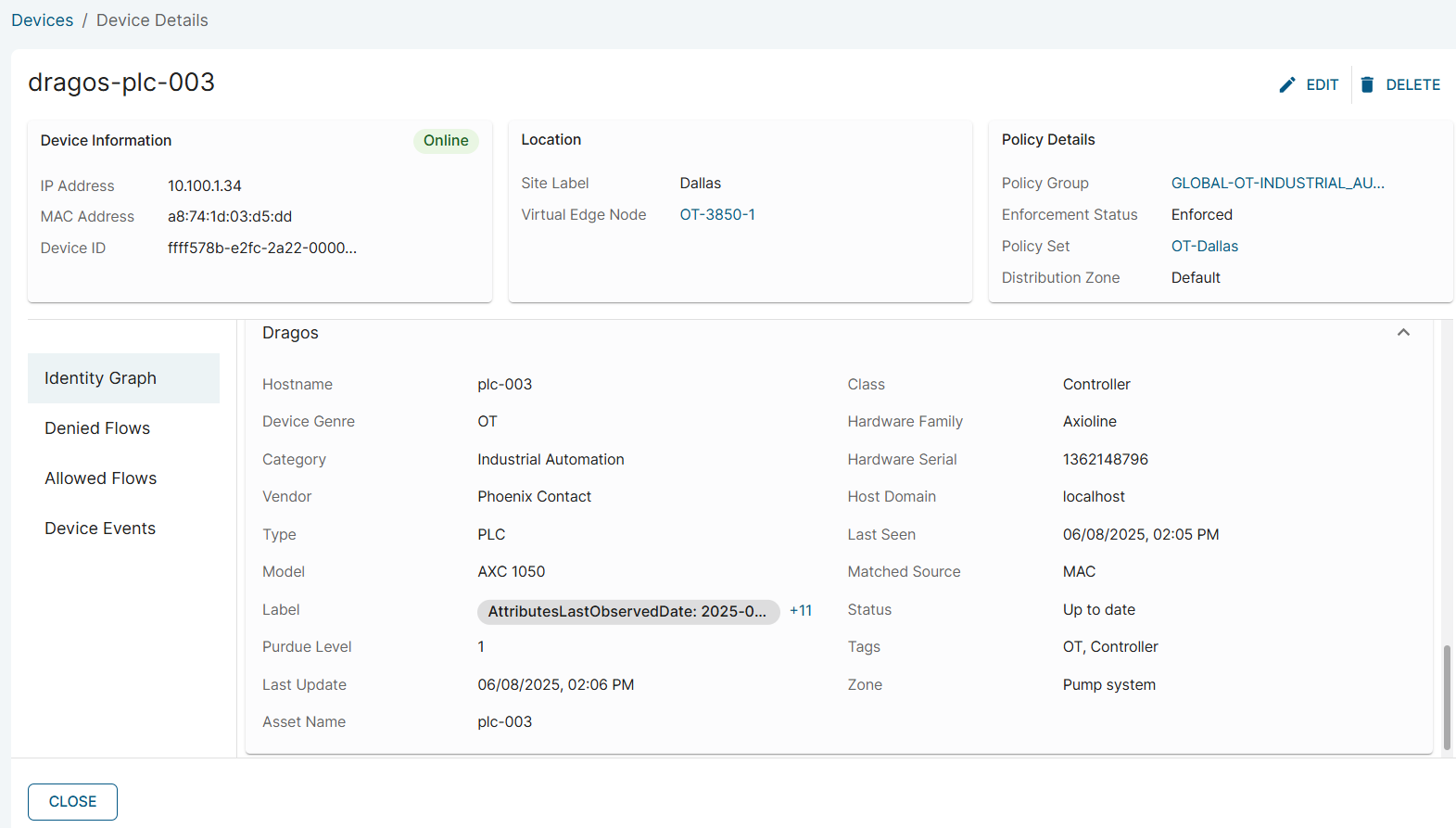
Task: Expand the +11 additional labels
Action: 801,611
